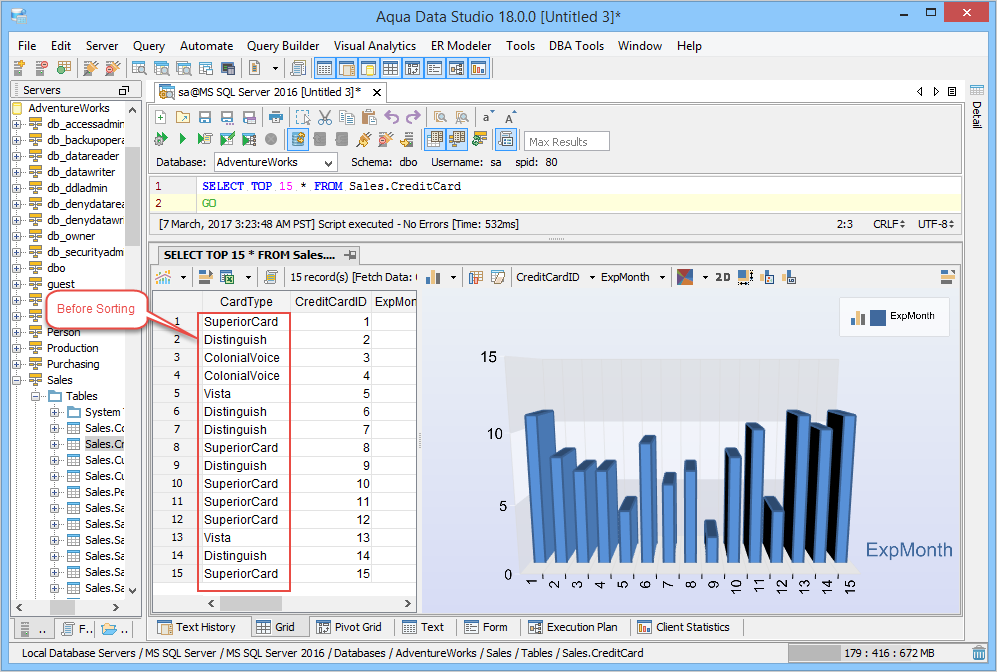Click the Execute green play icon
The width and height of the screenshot is (997, 672).
tap(182, 139)
